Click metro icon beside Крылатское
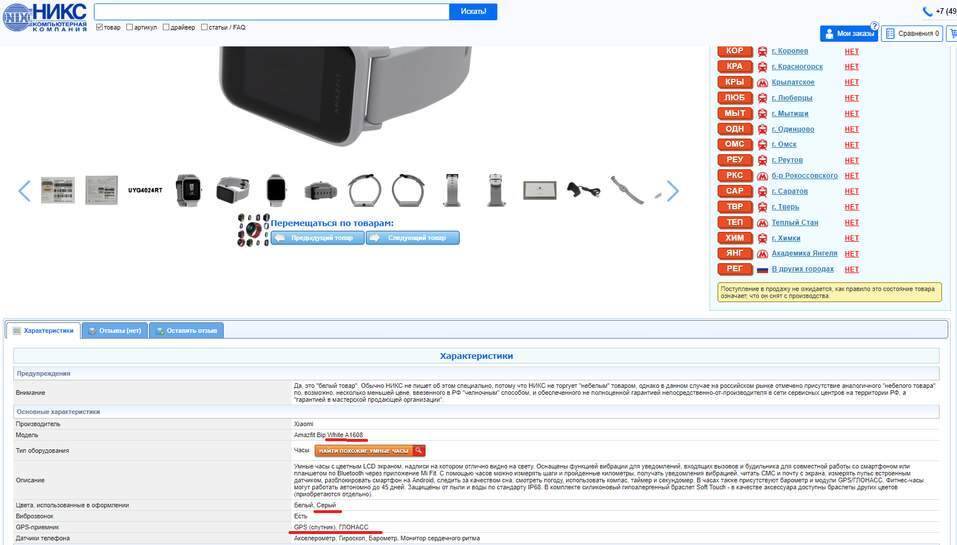The image size is (957, 545). [762, 82]
